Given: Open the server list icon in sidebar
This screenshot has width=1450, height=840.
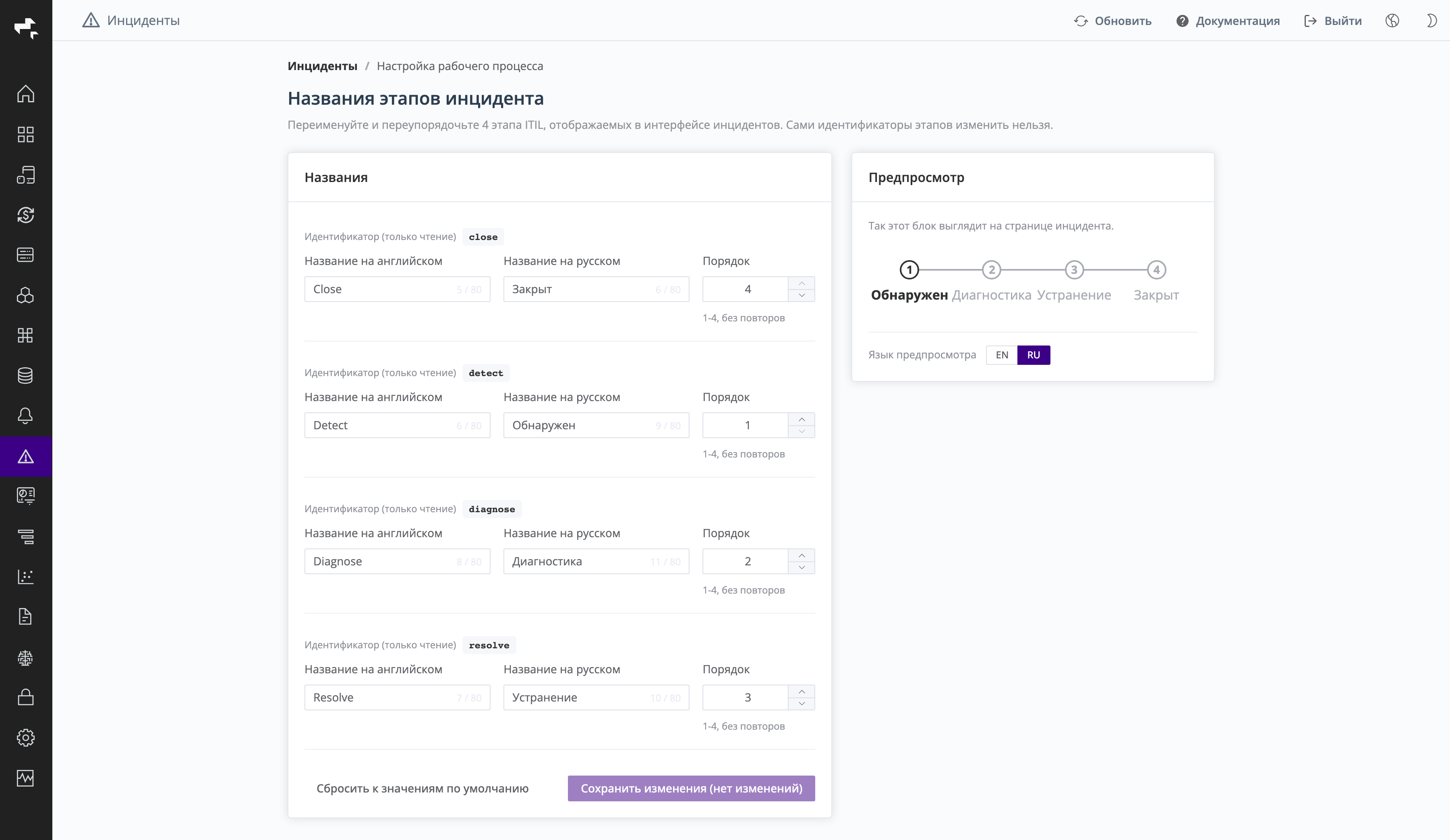Looking at the screenshot, I should click(x=25, y=255).
